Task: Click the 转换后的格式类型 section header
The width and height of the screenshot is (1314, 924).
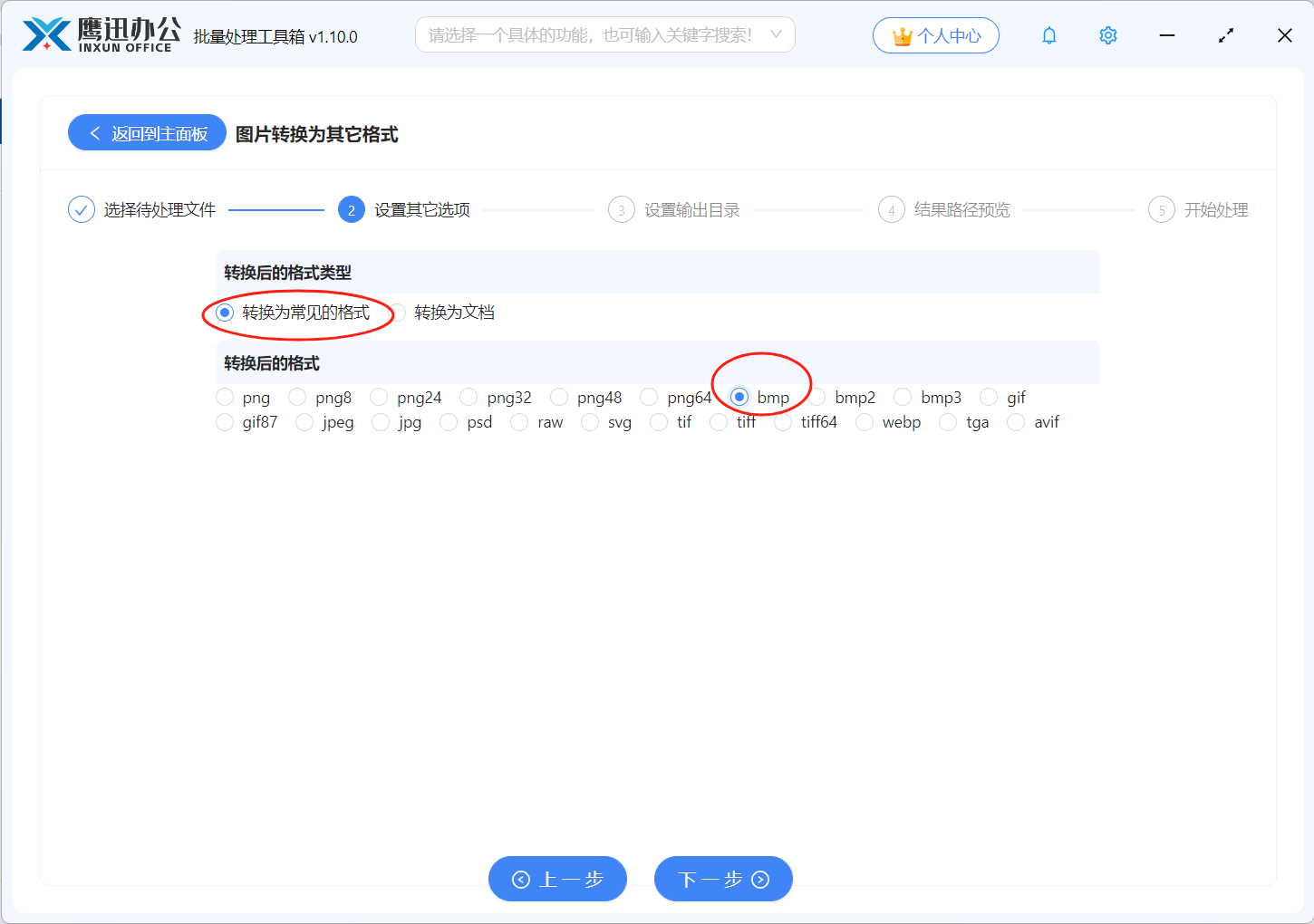Action: click(288, 273)
